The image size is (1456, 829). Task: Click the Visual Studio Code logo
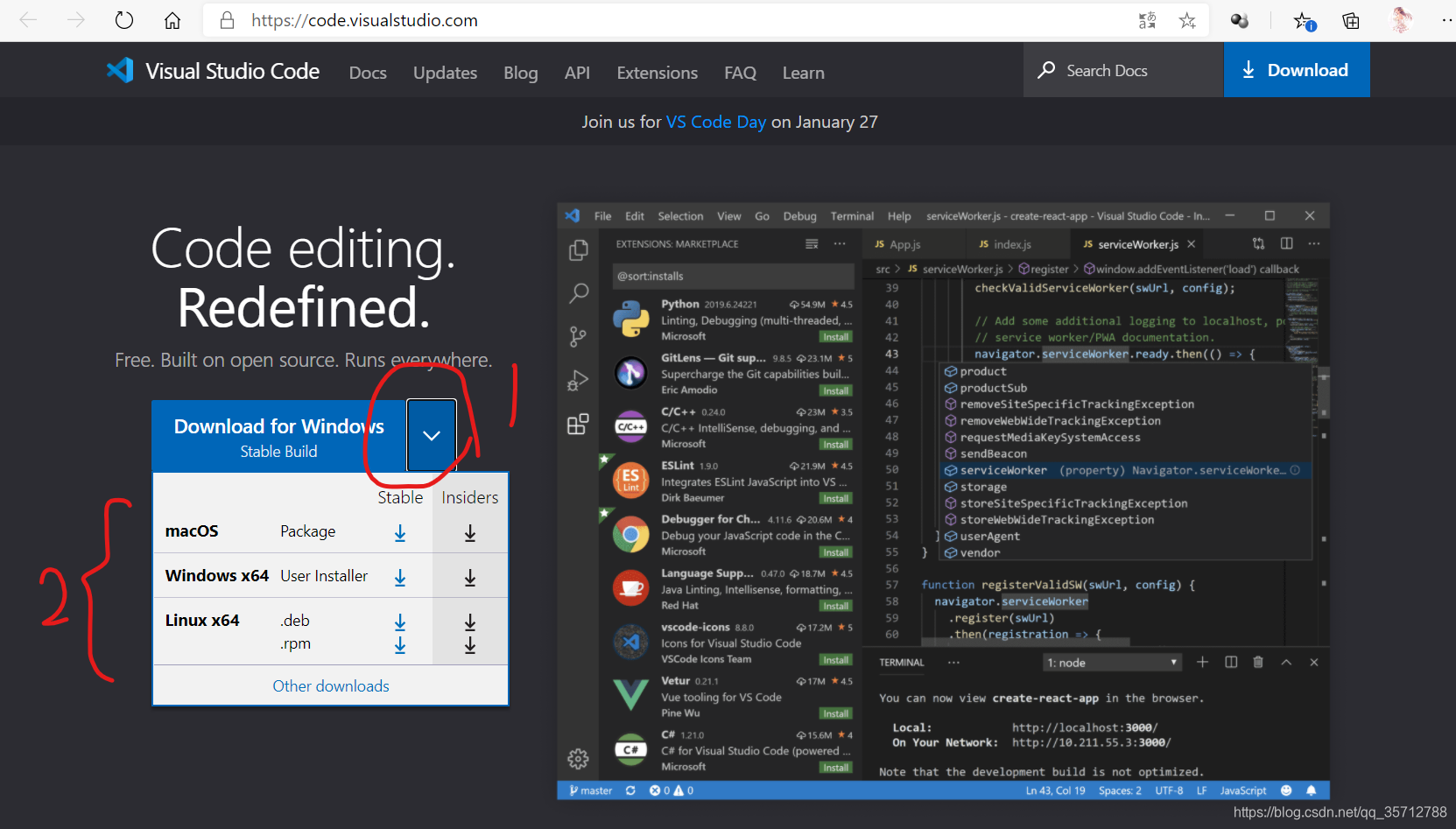tap(213, 71)
